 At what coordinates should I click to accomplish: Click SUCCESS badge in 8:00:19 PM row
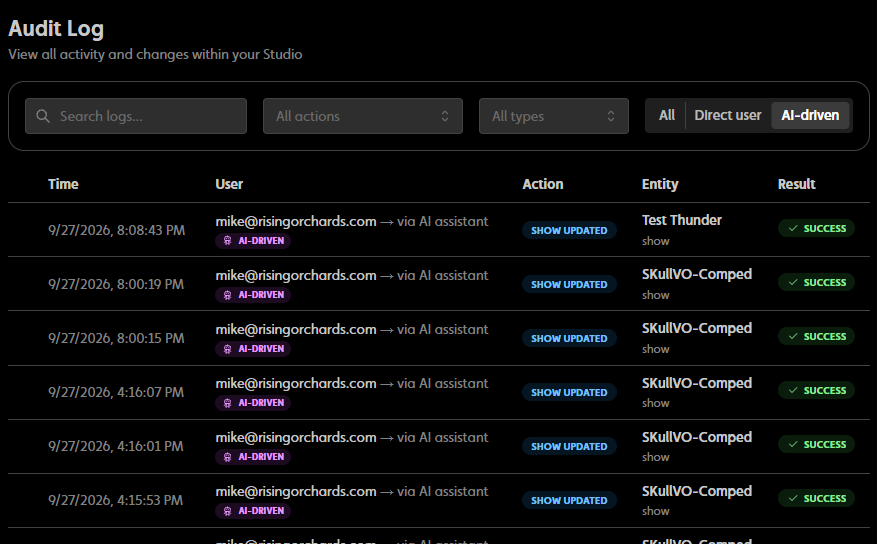point(816,282)
